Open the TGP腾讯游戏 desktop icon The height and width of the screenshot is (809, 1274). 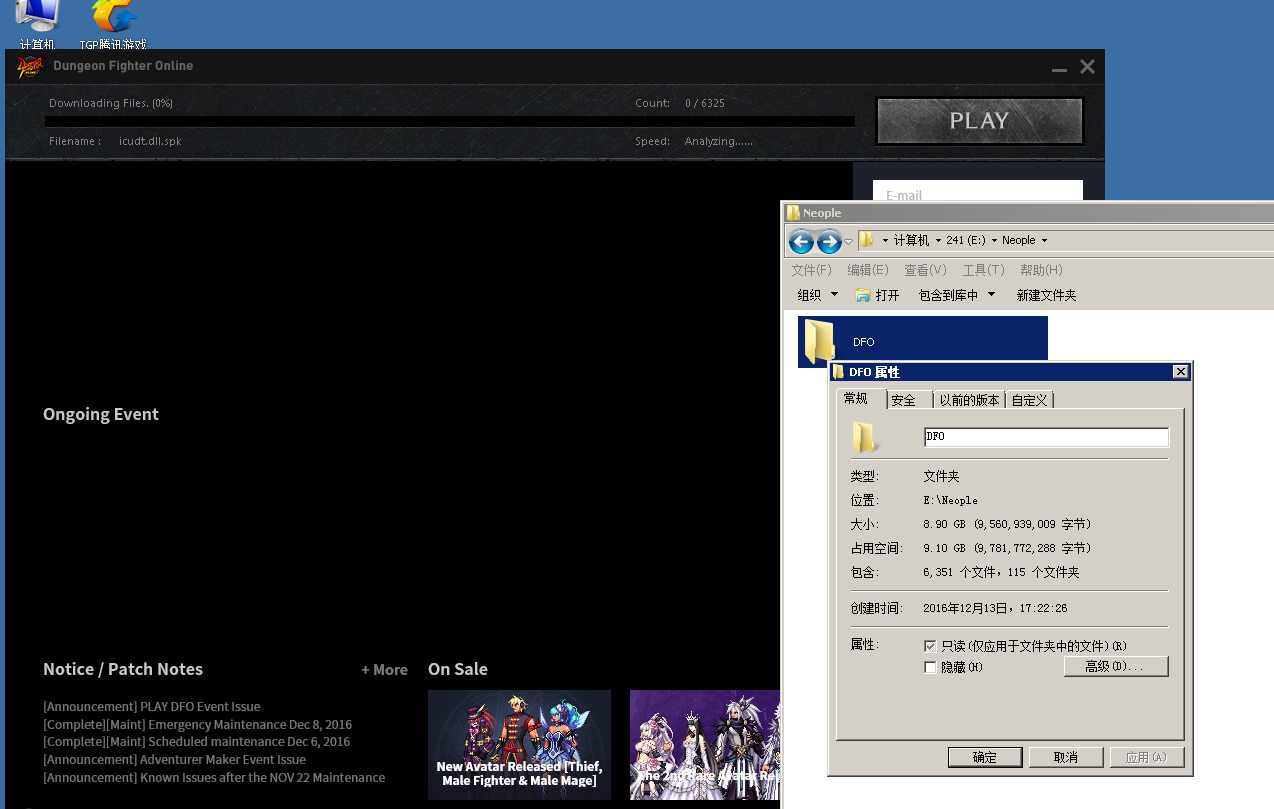113,24
